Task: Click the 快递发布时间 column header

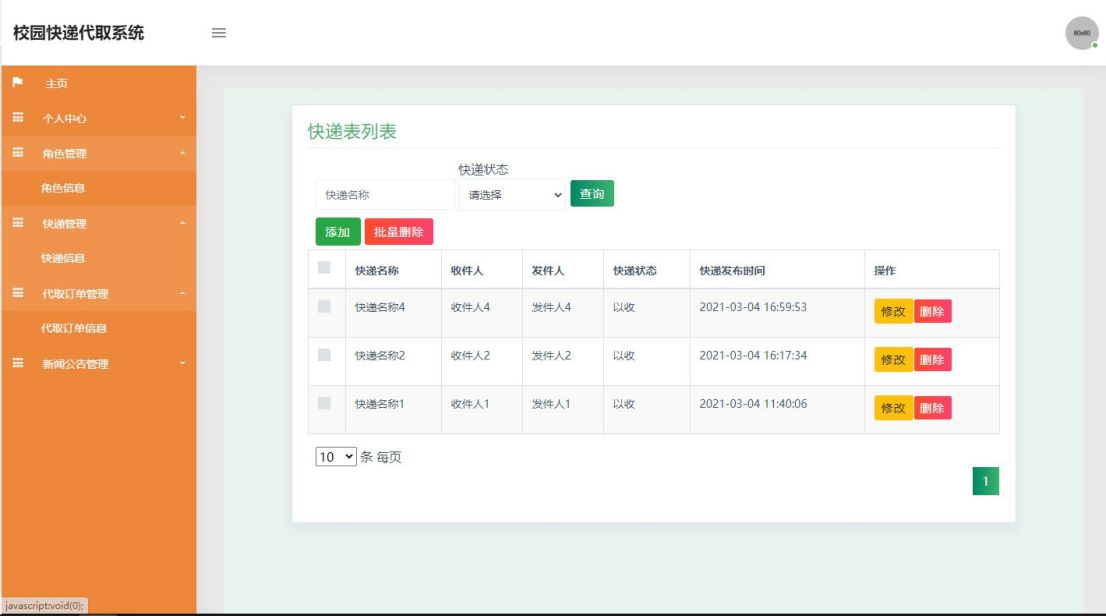Action: click(732, 270)
